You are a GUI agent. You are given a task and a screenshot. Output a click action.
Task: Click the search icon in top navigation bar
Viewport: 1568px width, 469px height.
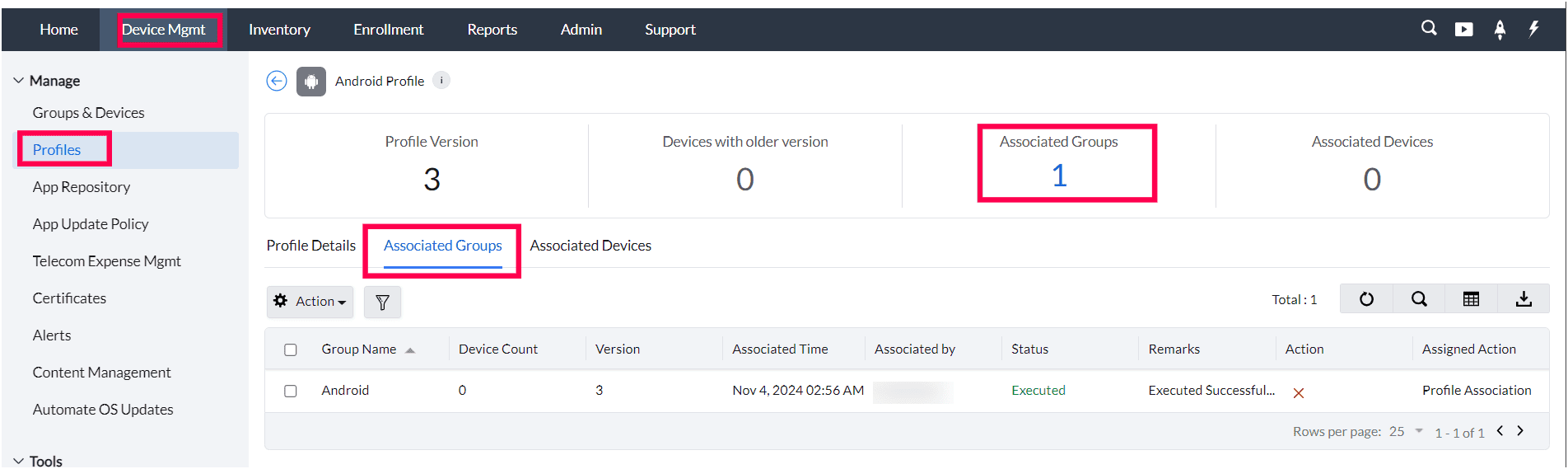(x=1429, y=28)
